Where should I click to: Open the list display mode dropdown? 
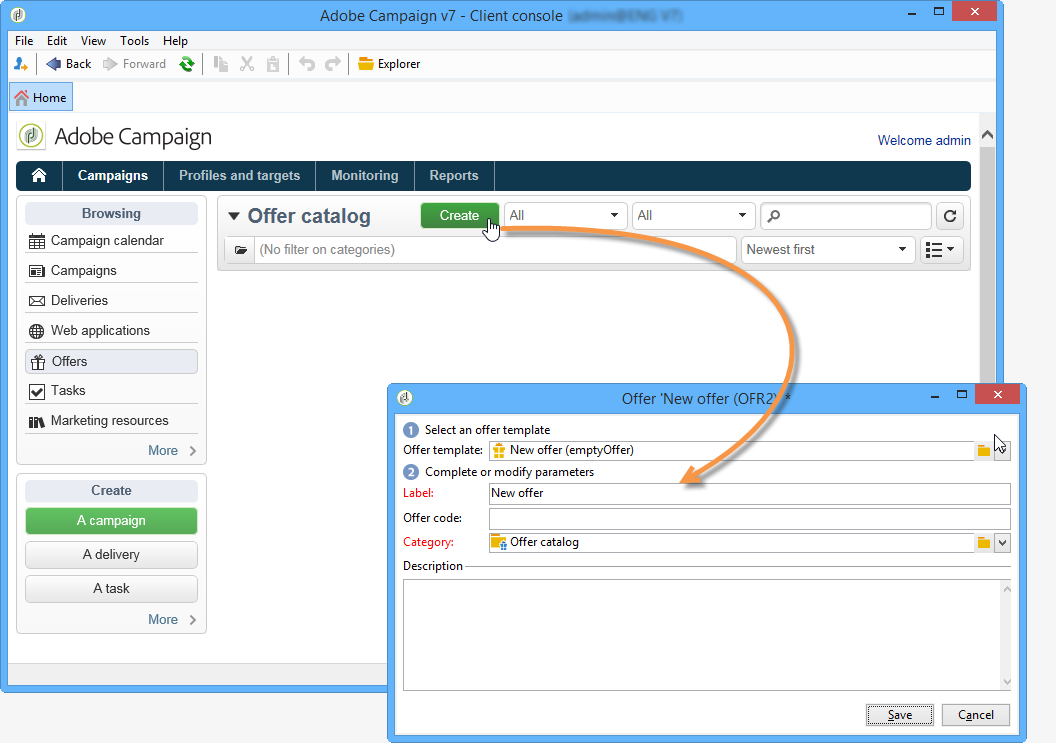[x=941, y=250]
